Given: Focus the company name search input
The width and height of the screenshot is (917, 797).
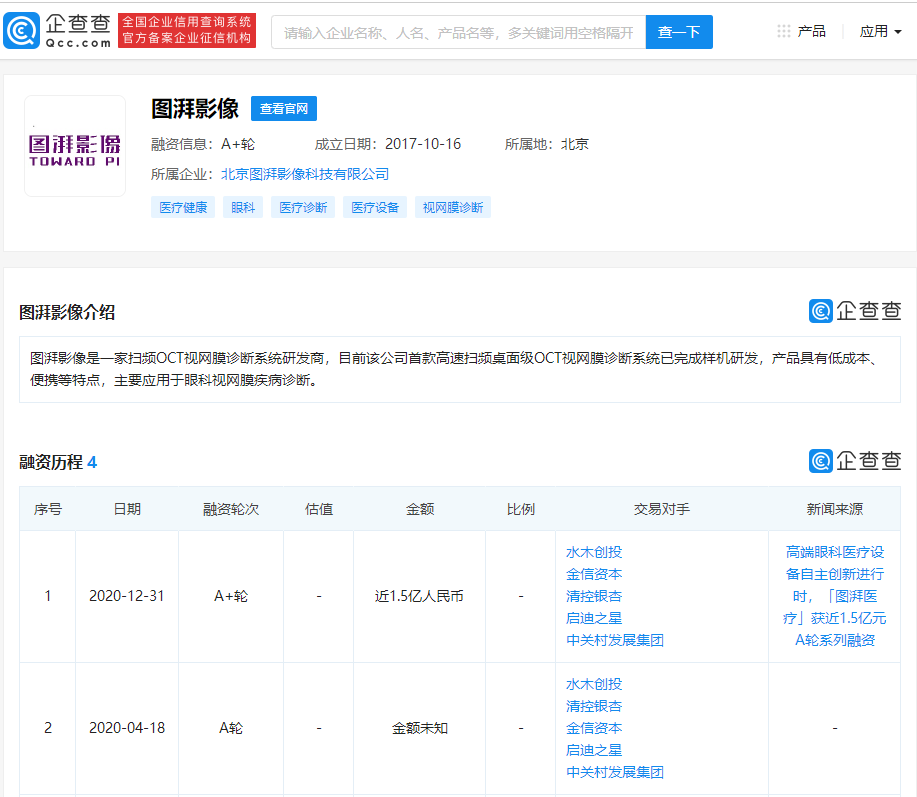Looking at the screenshot, I should pos(458,32).
